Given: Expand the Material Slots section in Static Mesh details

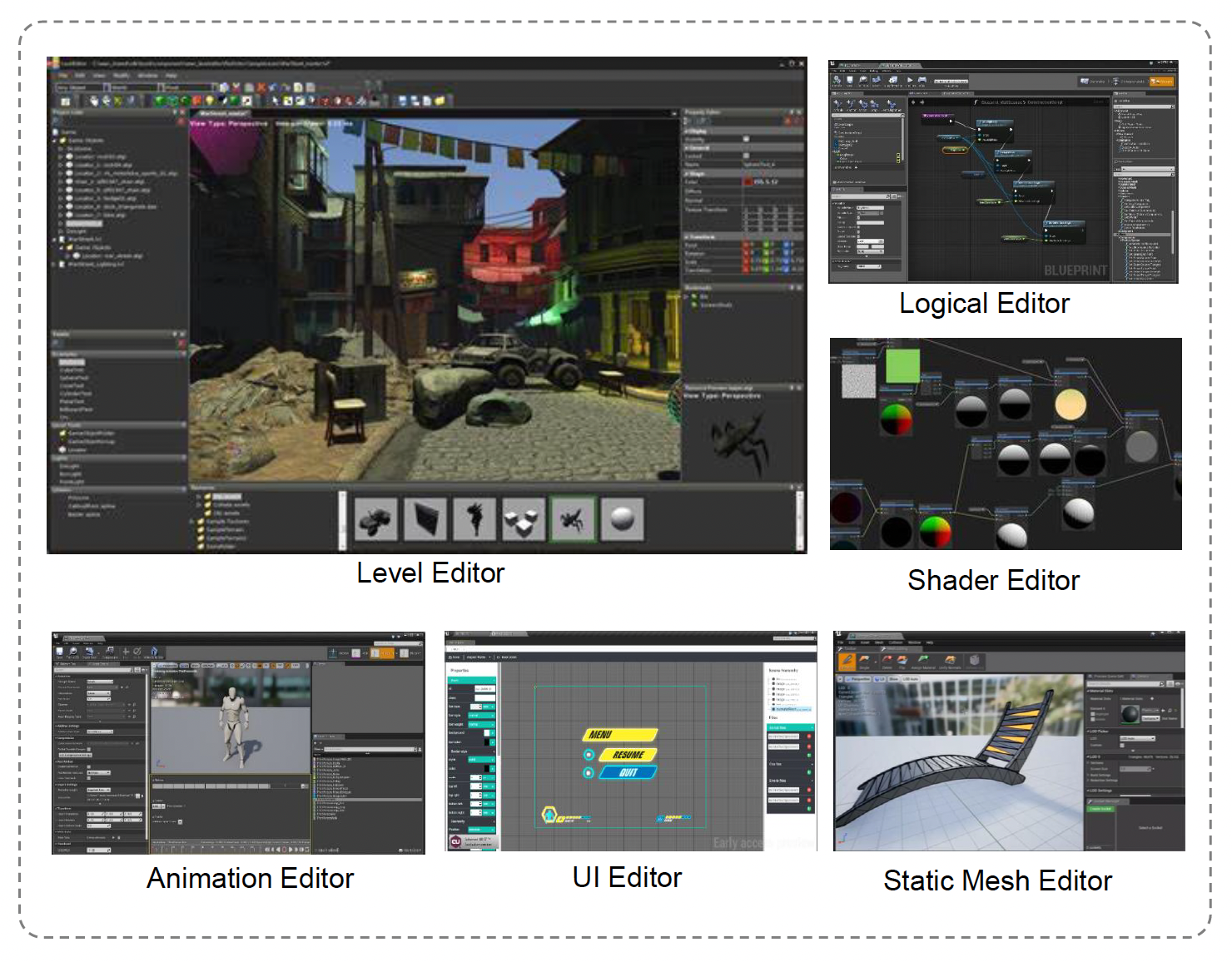Looking at the screenshot, I should click(1090, 691).
